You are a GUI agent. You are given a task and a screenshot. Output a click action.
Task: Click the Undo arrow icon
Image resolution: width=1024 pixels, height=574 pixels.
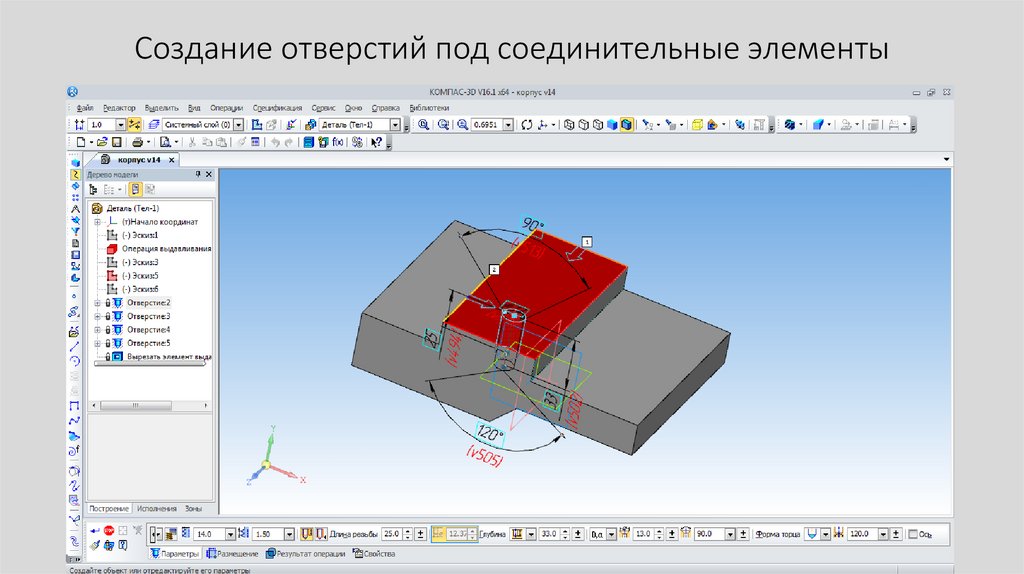point(275,142)
